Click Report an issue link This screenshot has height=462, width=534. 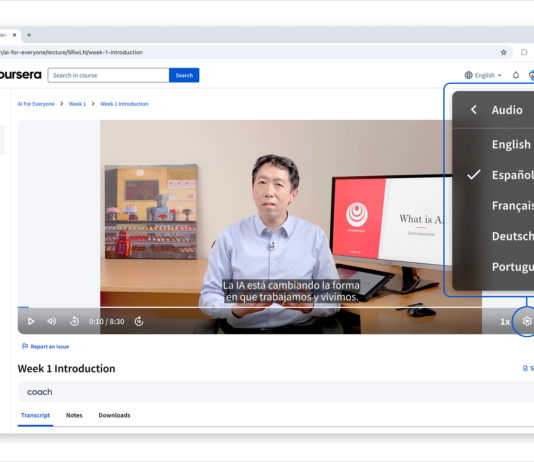[x=46, y=347]
